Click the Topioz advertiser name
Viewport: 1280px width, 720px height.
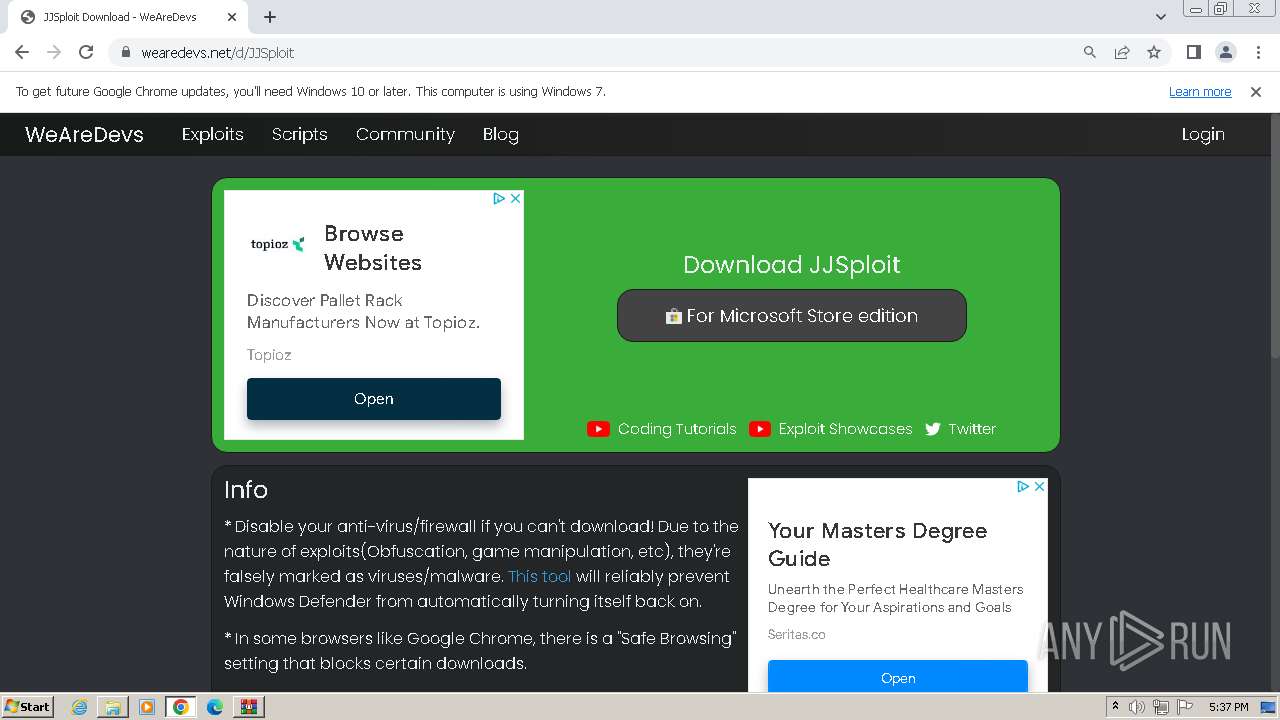click(x=269, y=355)
